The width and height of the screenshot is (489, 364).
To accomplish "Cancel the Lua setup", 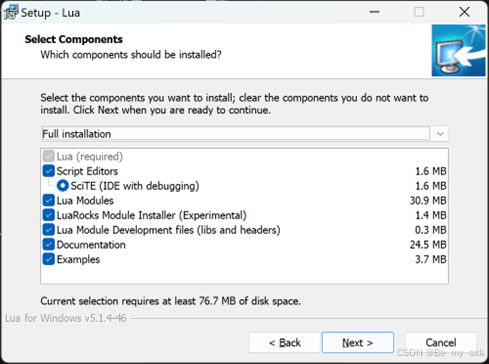I will pos(441,342).
